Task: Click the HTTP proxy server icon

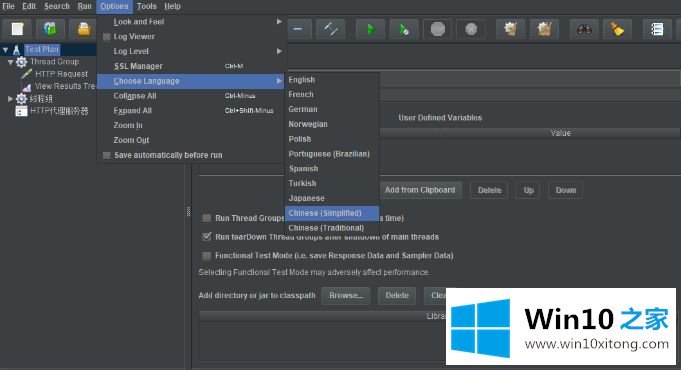Action: pyautogui.click(x=21, y=112)
